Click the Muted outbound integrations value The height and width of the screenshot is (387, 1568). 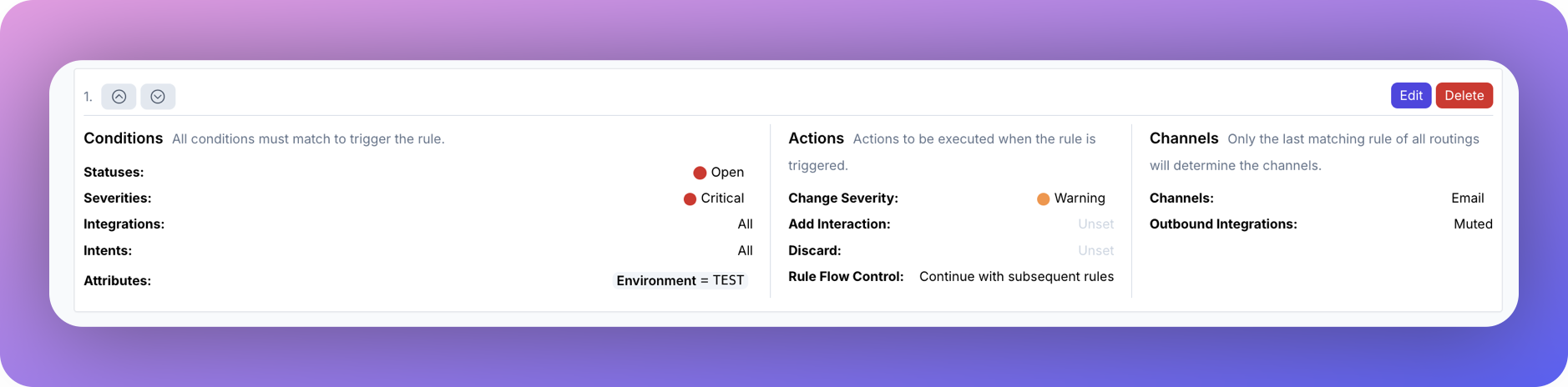[x=1472, y=224]
